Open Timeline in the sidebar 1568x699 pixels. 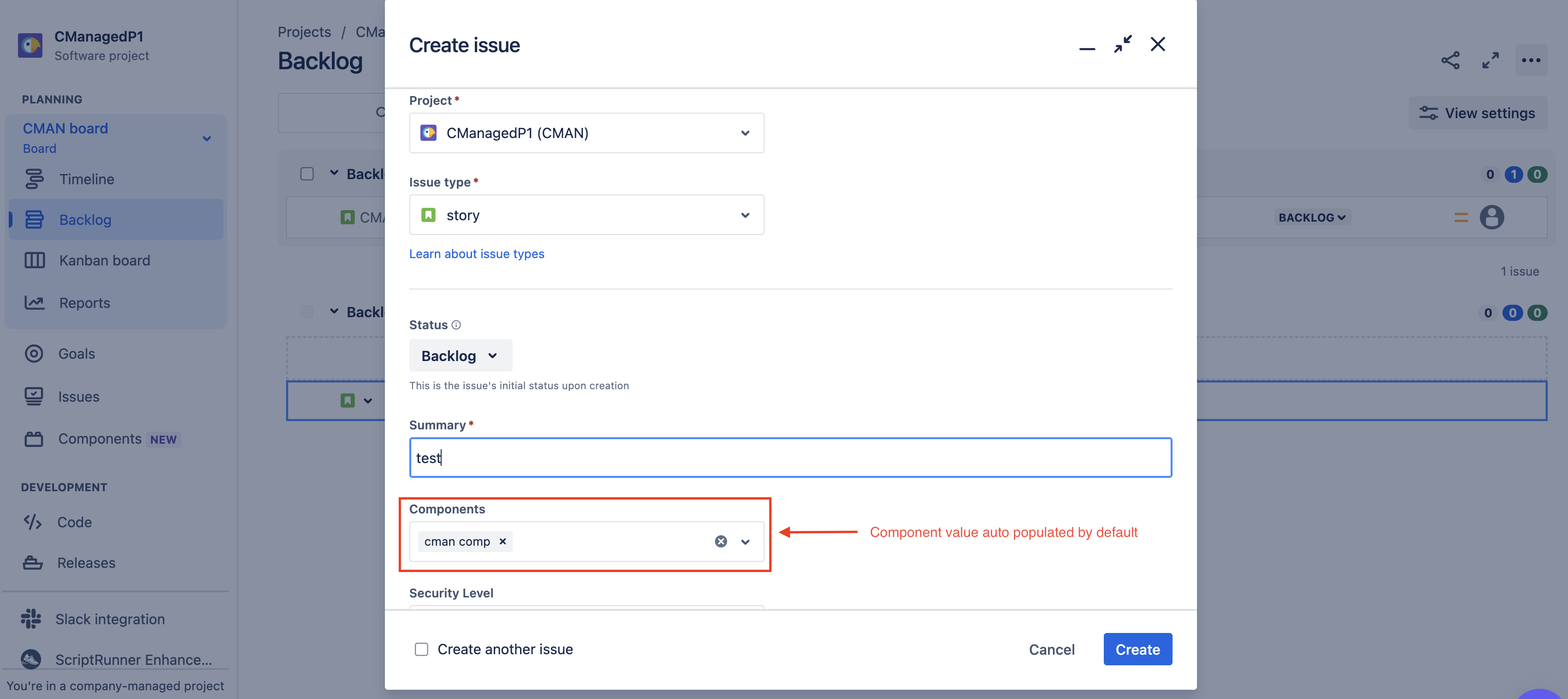point(86,179)
